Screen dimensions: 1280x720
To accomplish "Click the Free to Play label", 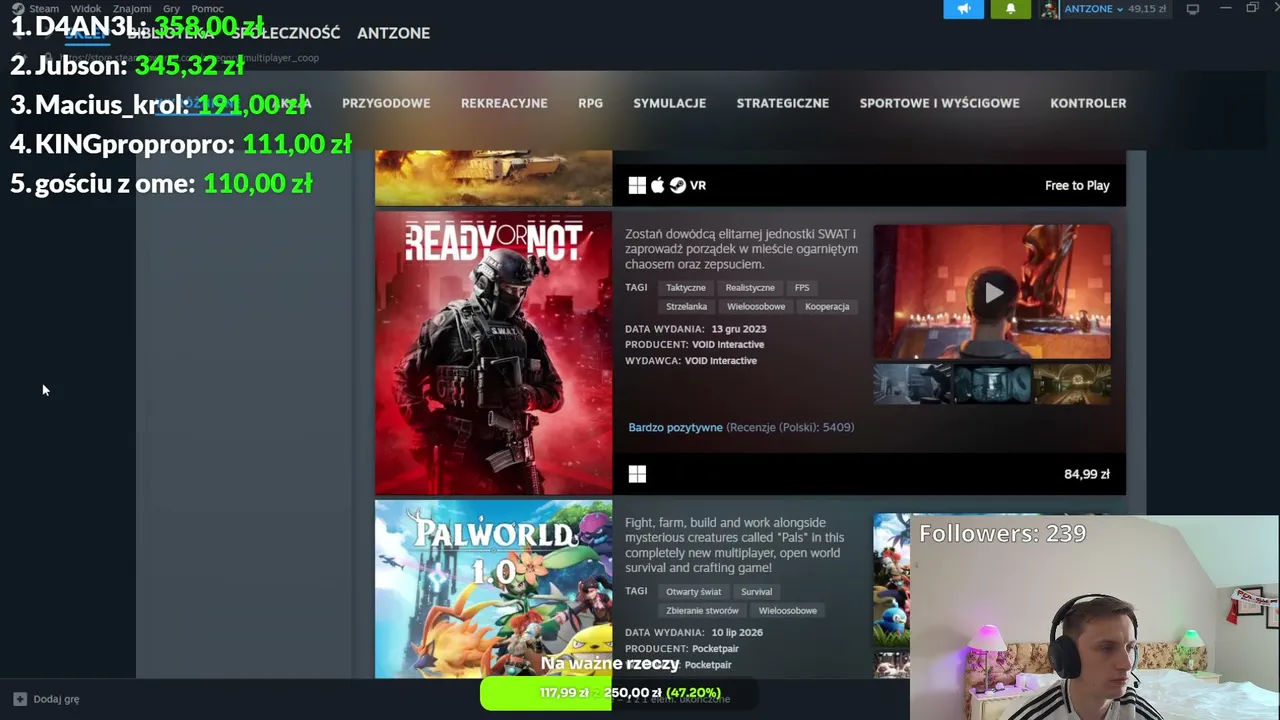I will [x=1077, y=185].
